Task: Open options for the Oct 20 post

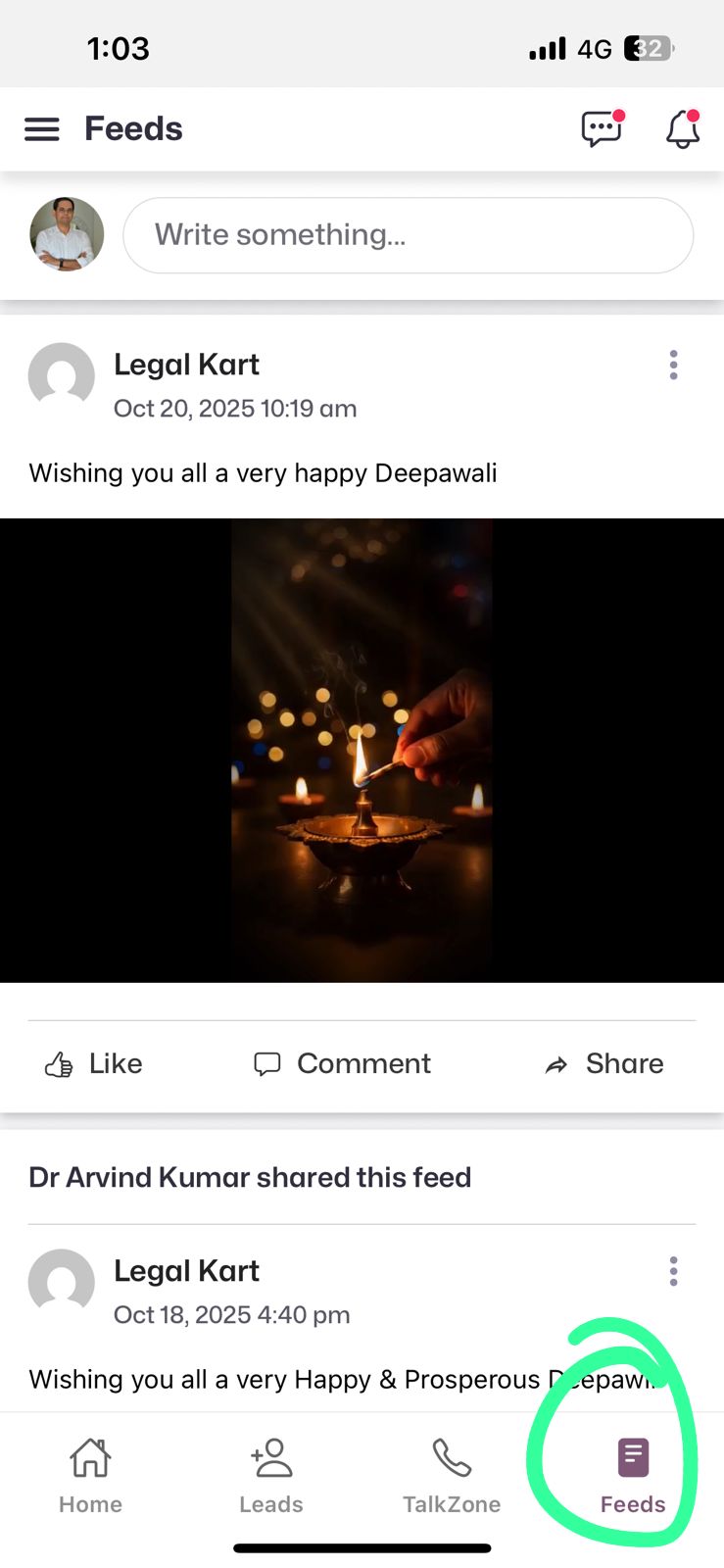Action: click(673, 365)
